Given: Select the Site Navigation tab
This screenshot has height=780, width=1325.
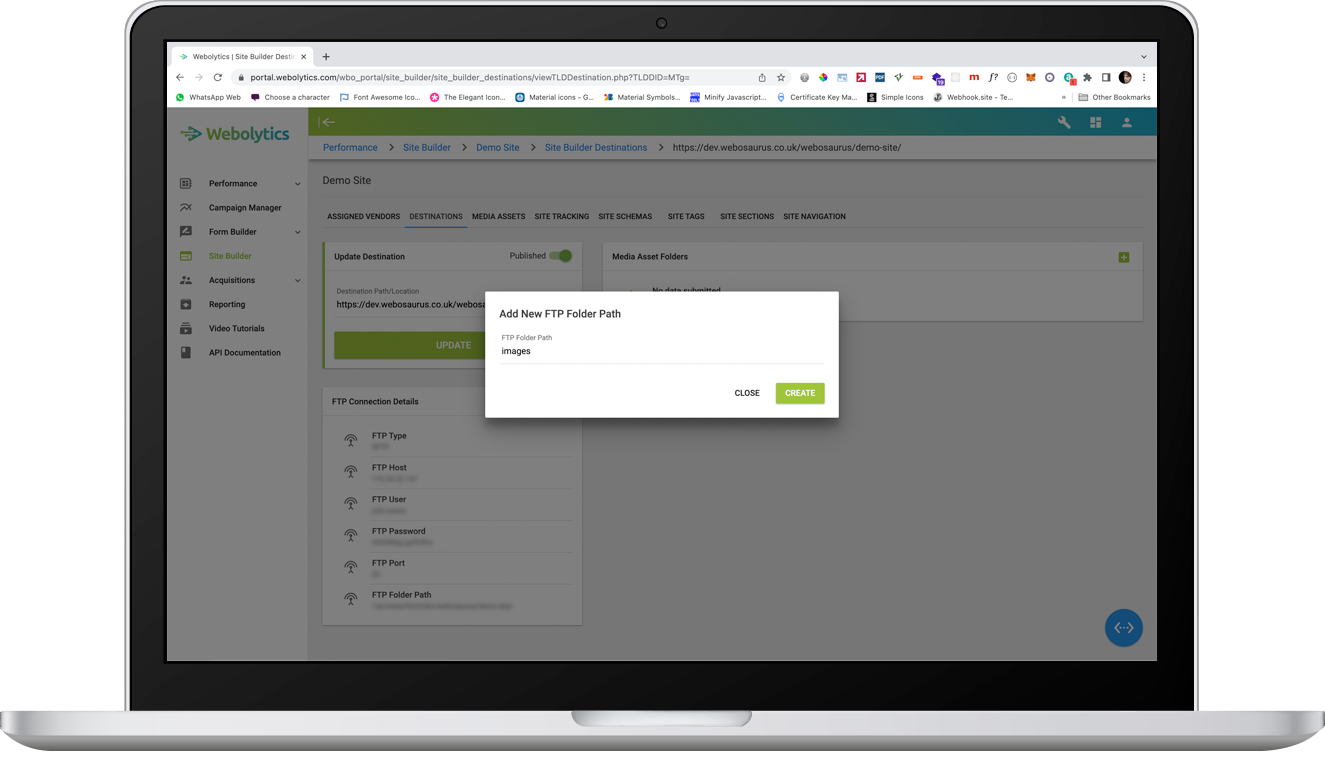Looking at the screenshot, I should pyautogui.click(x=814, y=216).
